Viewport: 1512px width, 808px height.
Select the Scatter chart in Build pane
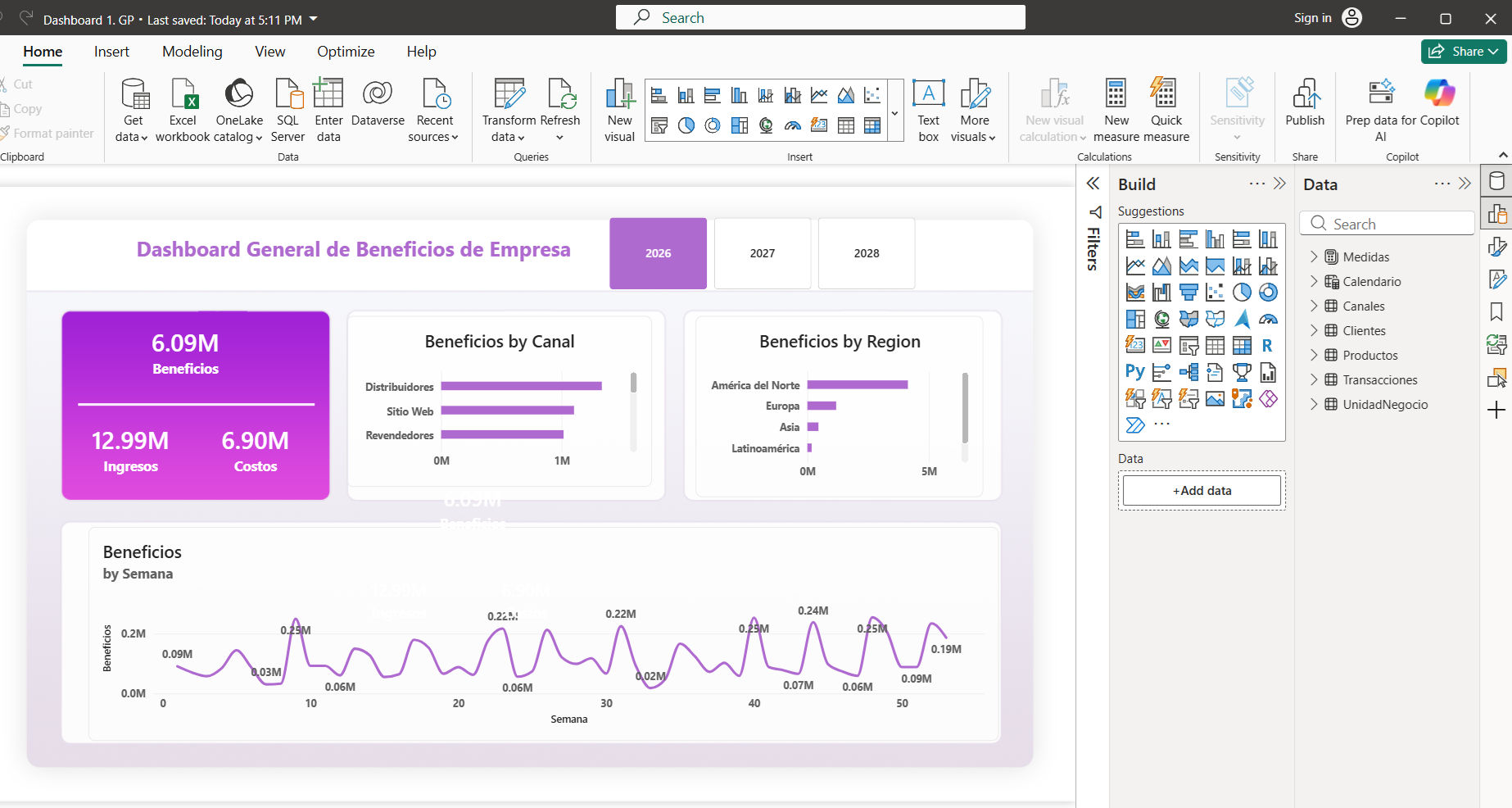[1215, 293]
